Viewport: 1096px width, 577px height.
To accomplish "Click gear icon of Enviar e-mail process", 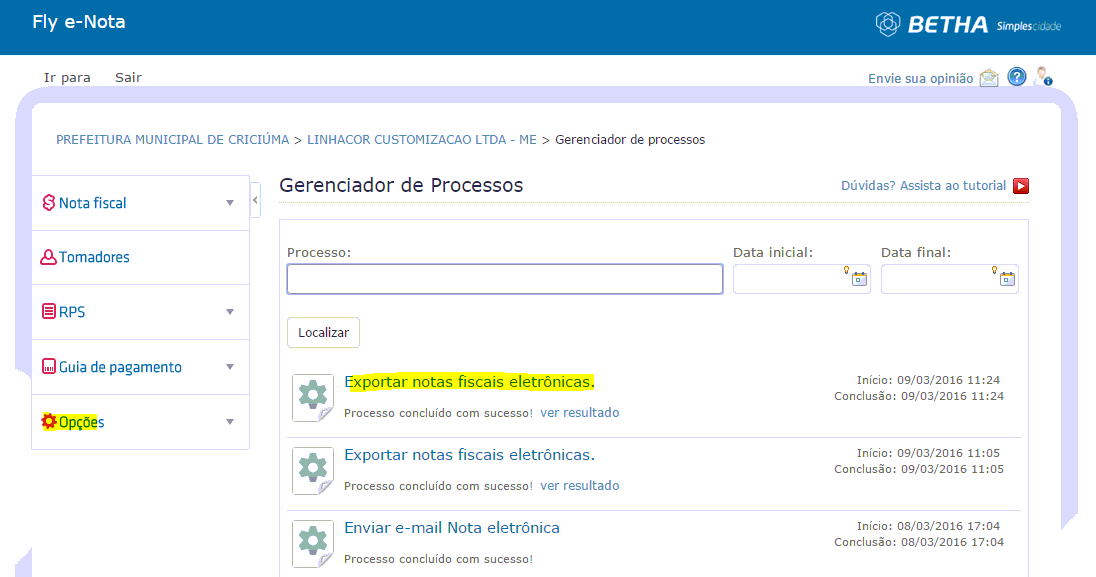I will pos(312,543).
